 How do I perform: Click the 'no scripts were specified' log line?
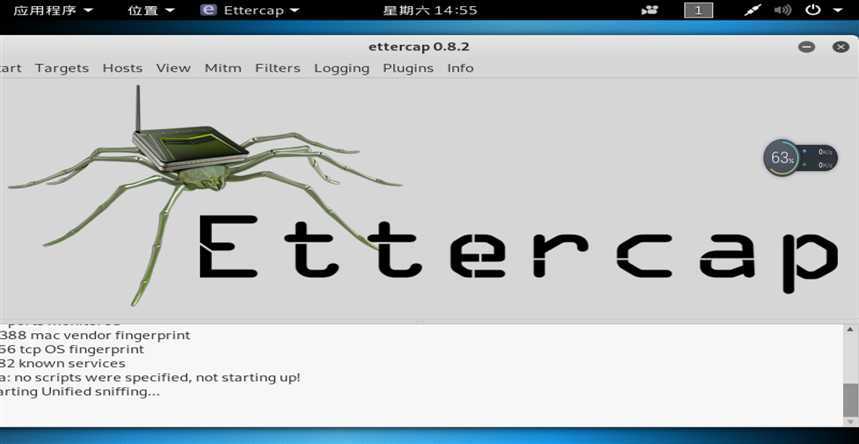pos(150,378)
